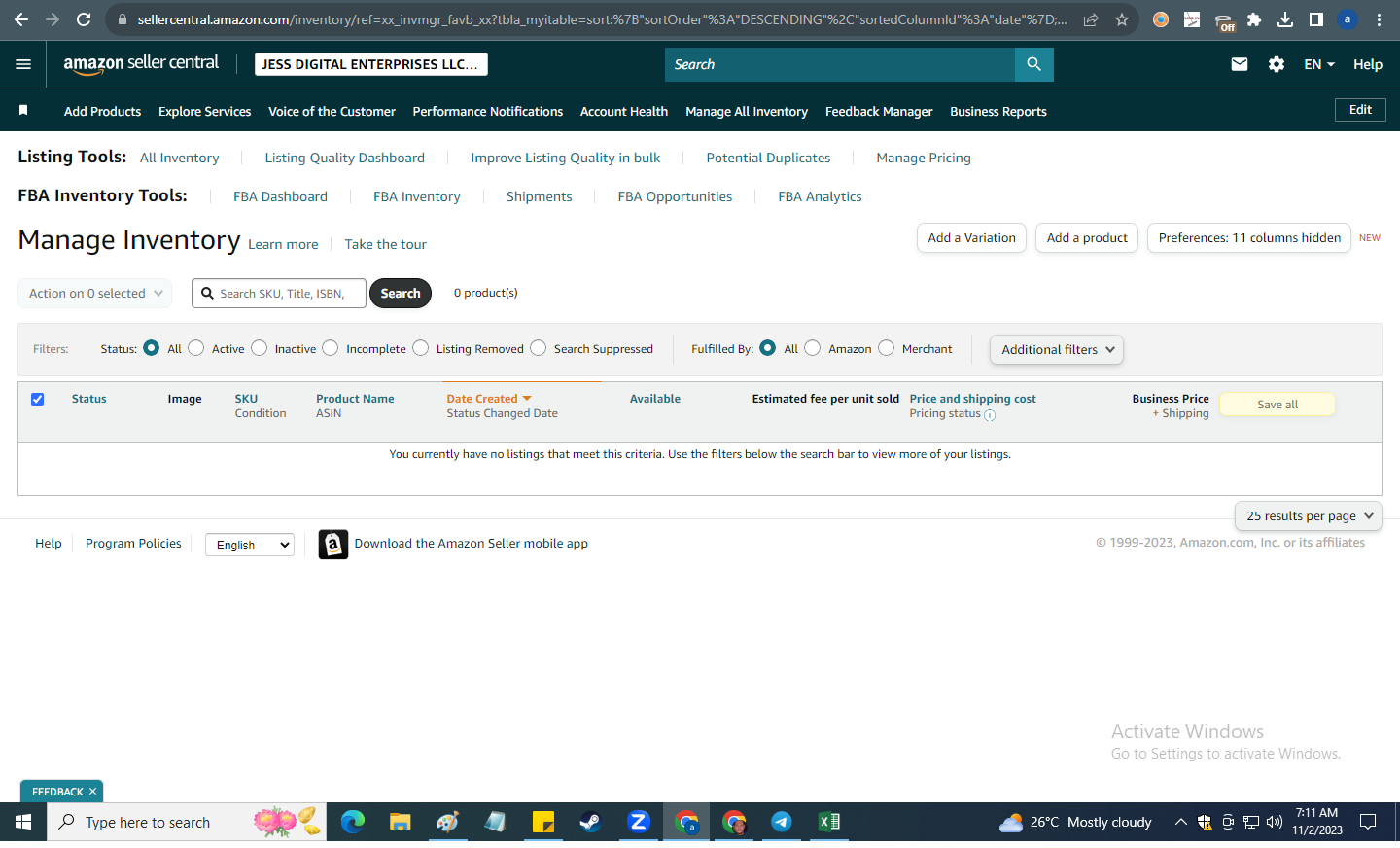Bookmark this page with the star icon

tap(1122, 19)
